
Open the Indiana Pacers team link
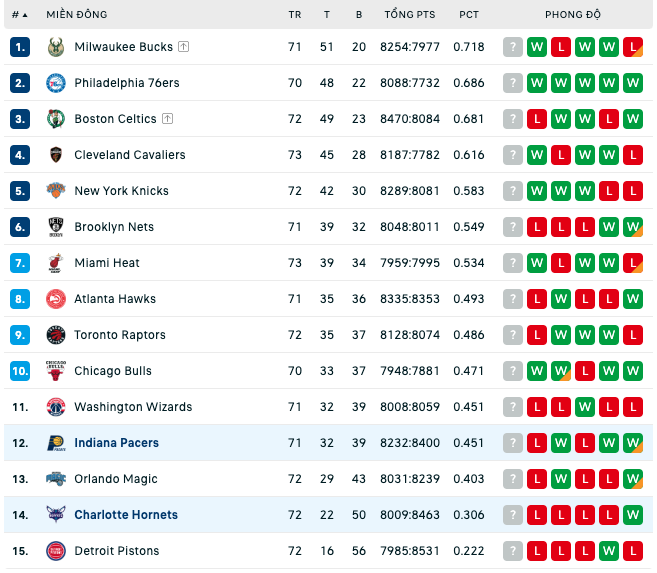click(x=116, y=443)
